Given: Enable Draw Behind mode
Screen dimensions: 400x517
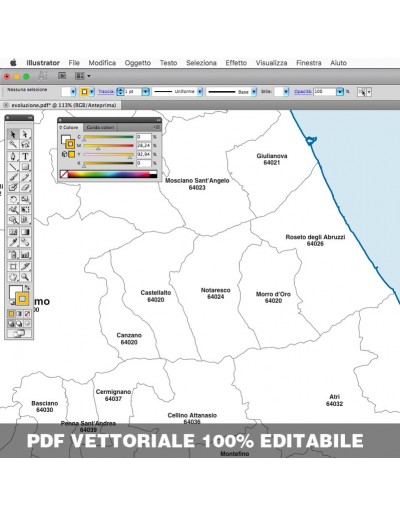Looking at the screenshot, I should [19, 323].
